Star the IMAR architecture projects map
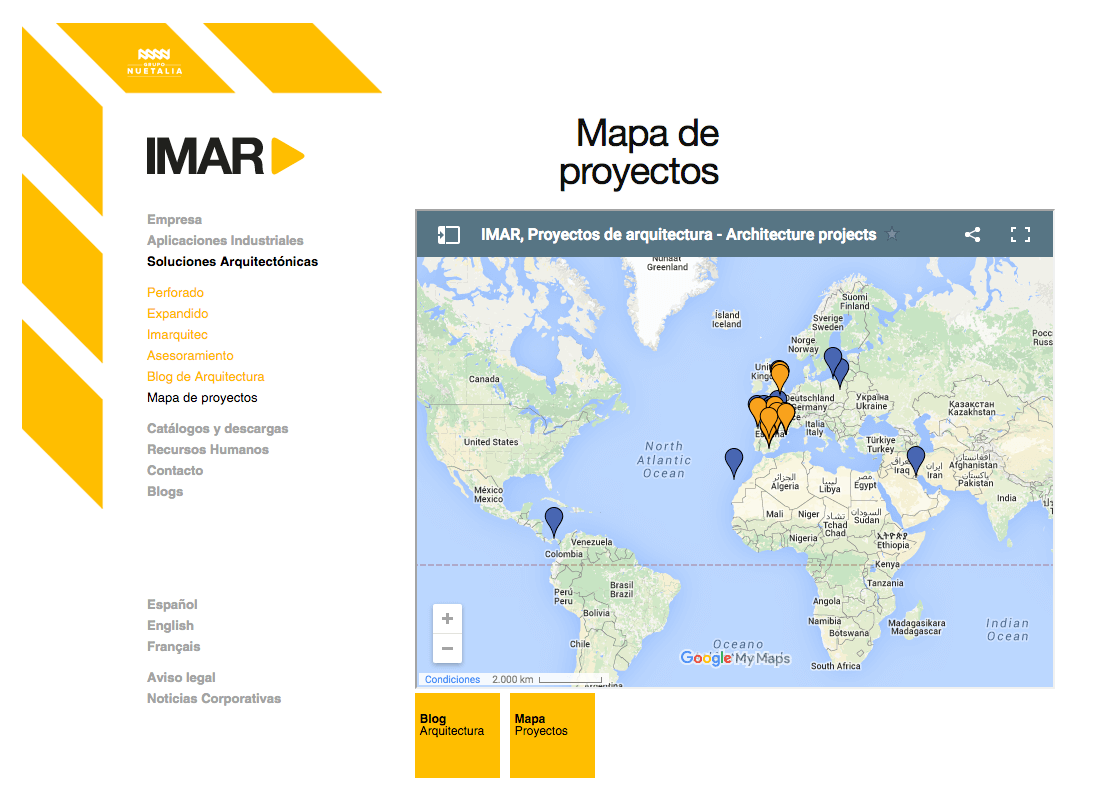The height and width of the screenshot is (802, 1093). 893,235
